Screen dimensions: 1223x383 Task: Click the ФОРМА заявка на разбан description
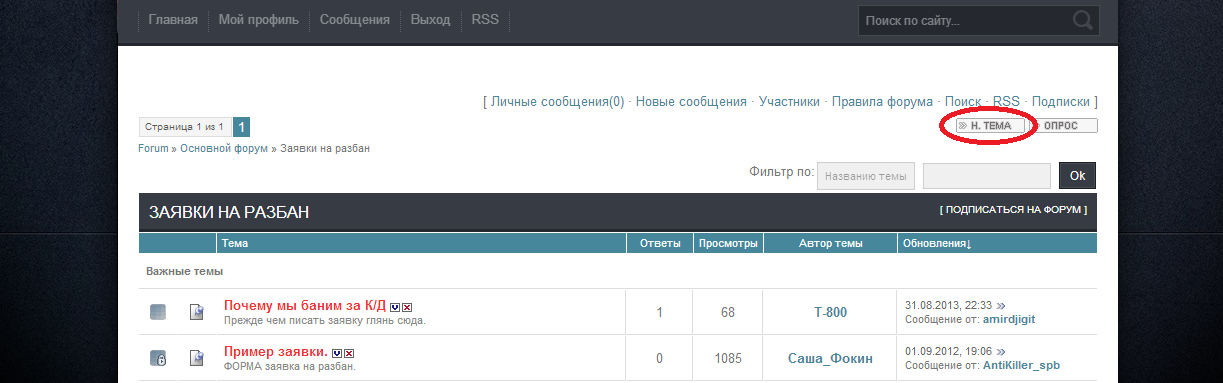(x=290, y=366)
